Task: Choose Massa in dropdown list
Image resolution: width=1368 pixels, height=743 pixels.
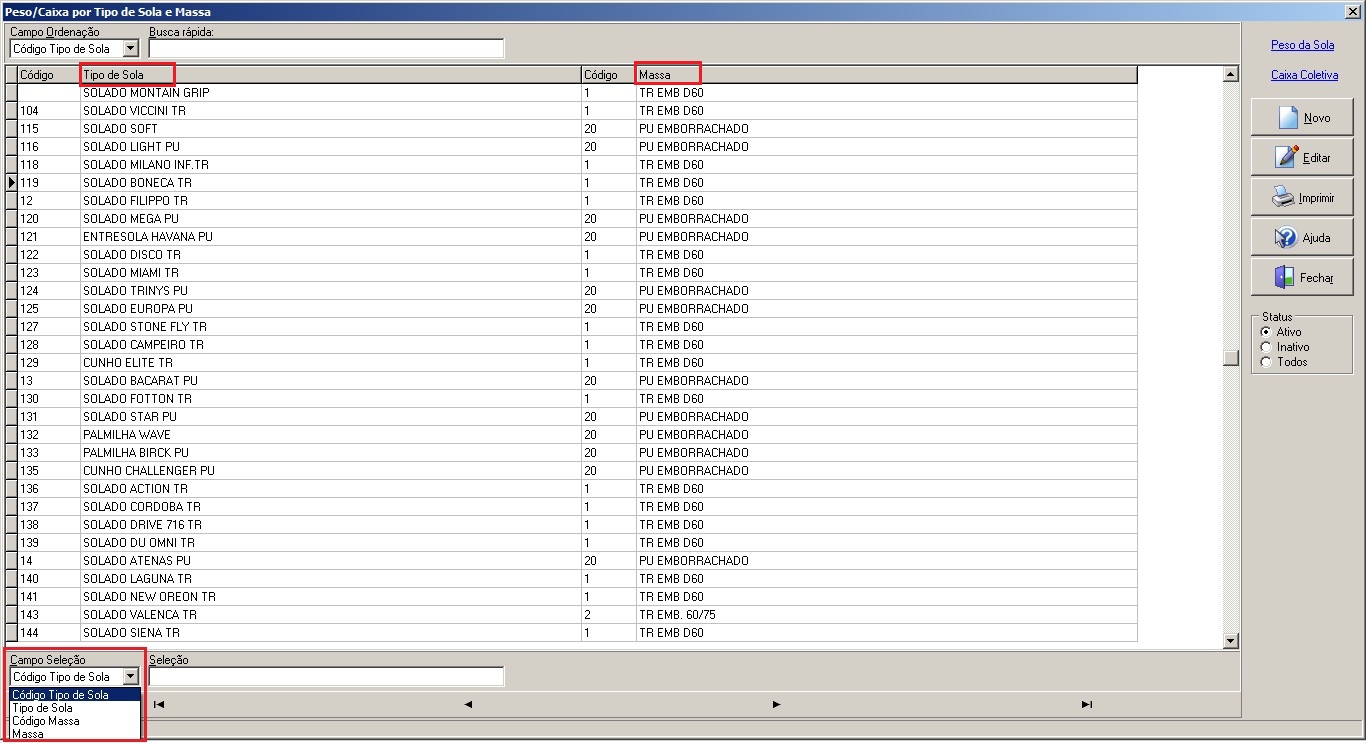Action: 75,734
